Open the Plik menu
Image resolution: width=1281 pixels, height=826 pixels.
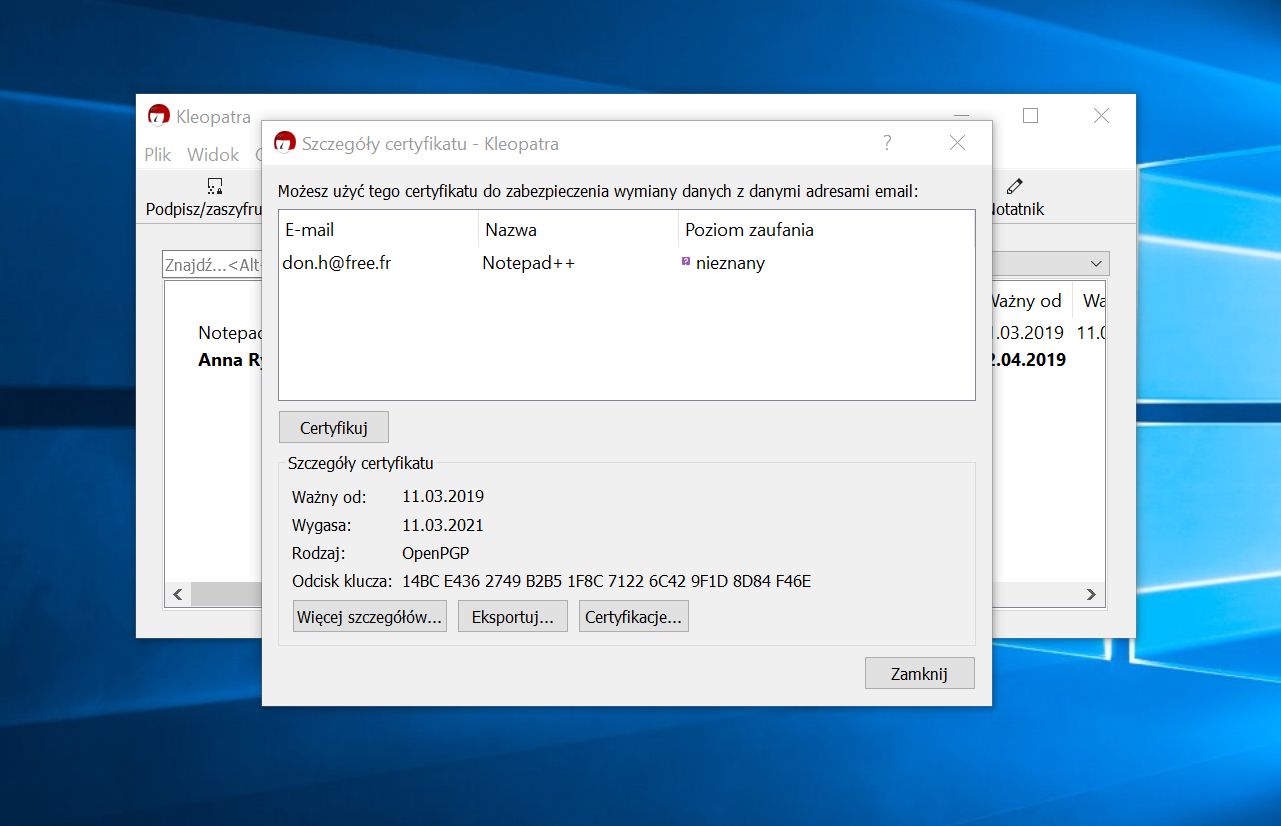(x=158, y=155)
